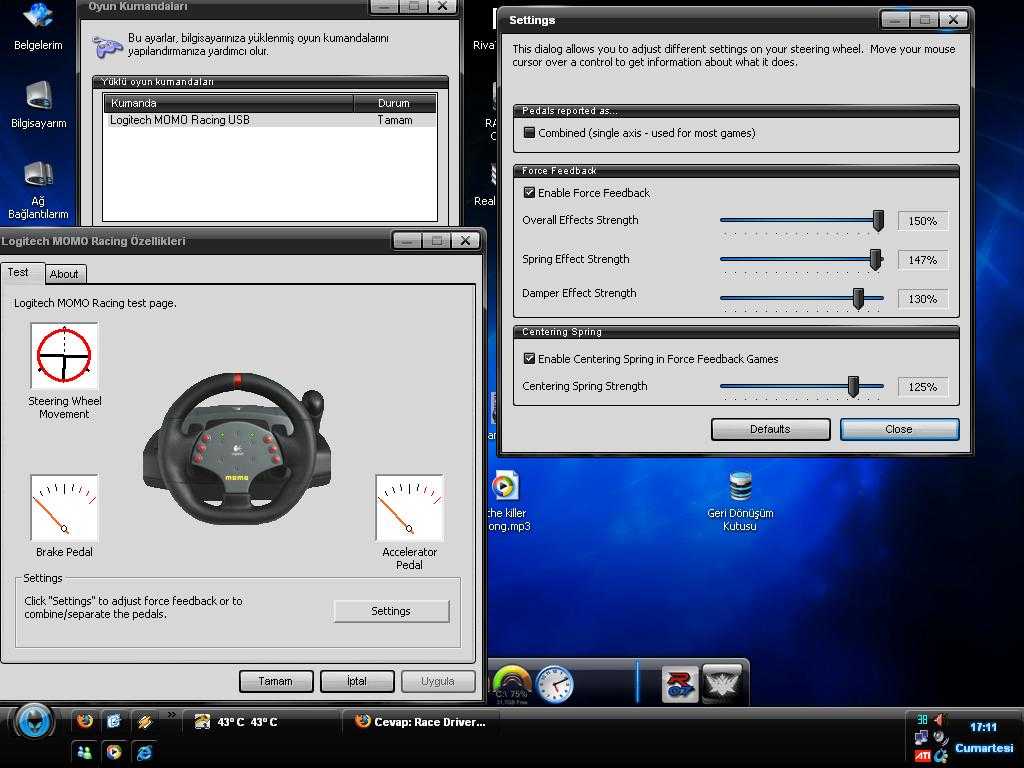The image size is (1024, 768).
Task: Switch to the Cevap: Race Driver Firefox window
Action: click(421, 722)
